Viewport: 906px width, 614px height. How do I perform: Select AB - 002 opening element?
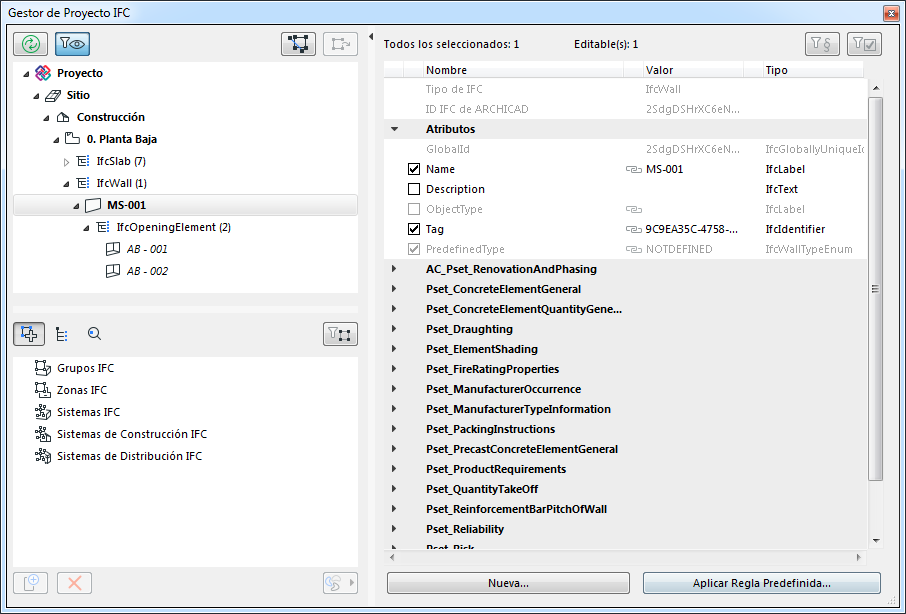coord(146,271)
